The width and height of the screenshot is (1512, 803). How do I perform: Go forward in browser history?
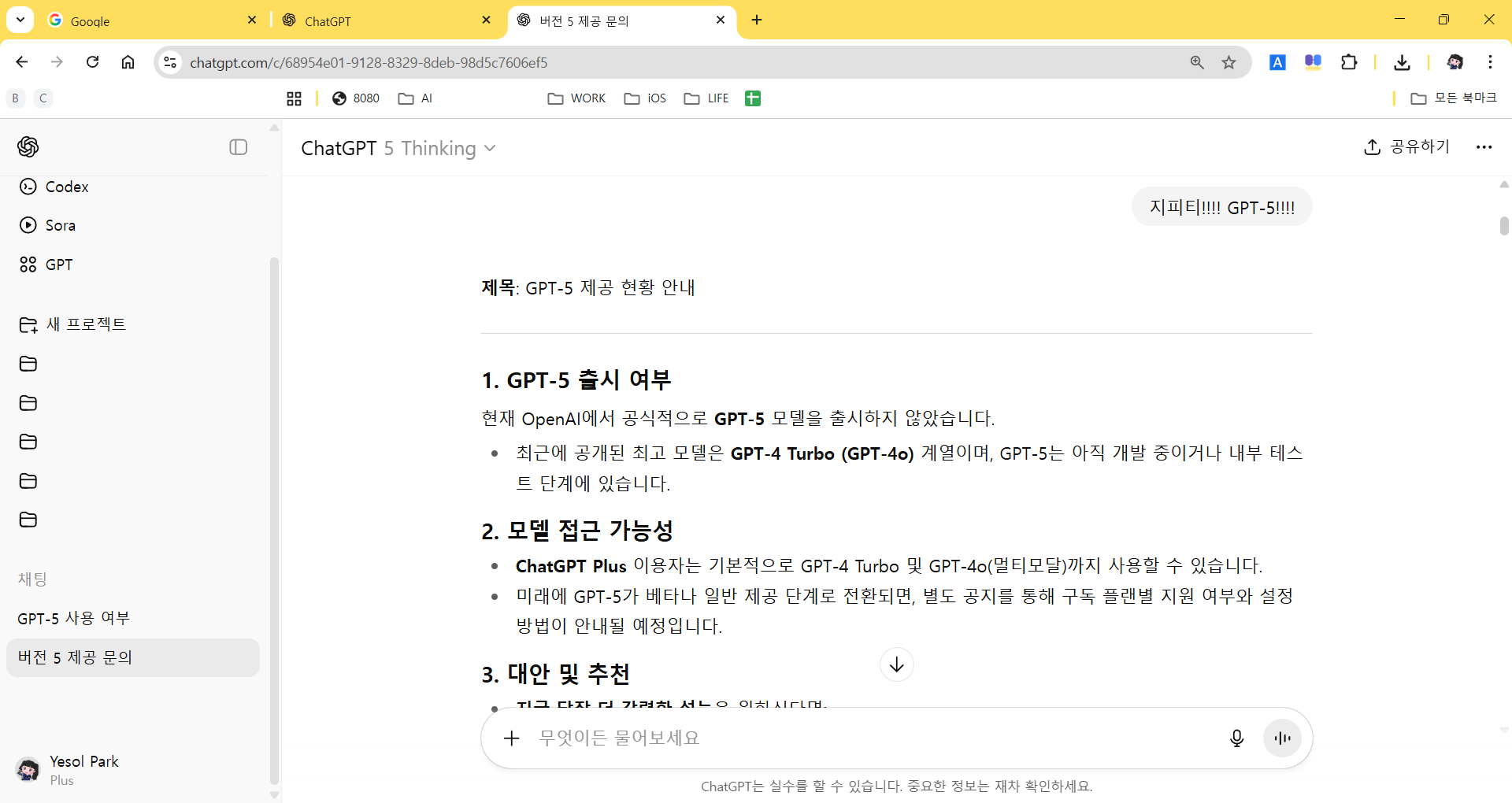57,62
